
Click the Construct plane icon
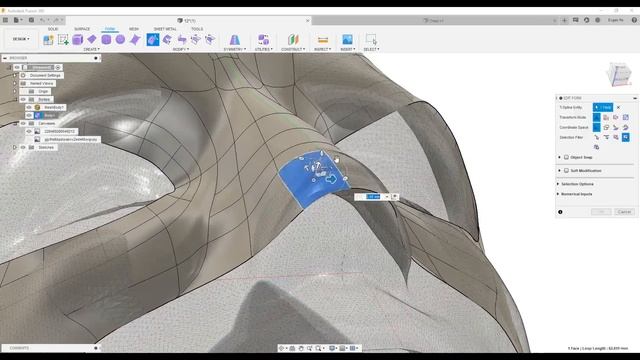click(293, 40)
